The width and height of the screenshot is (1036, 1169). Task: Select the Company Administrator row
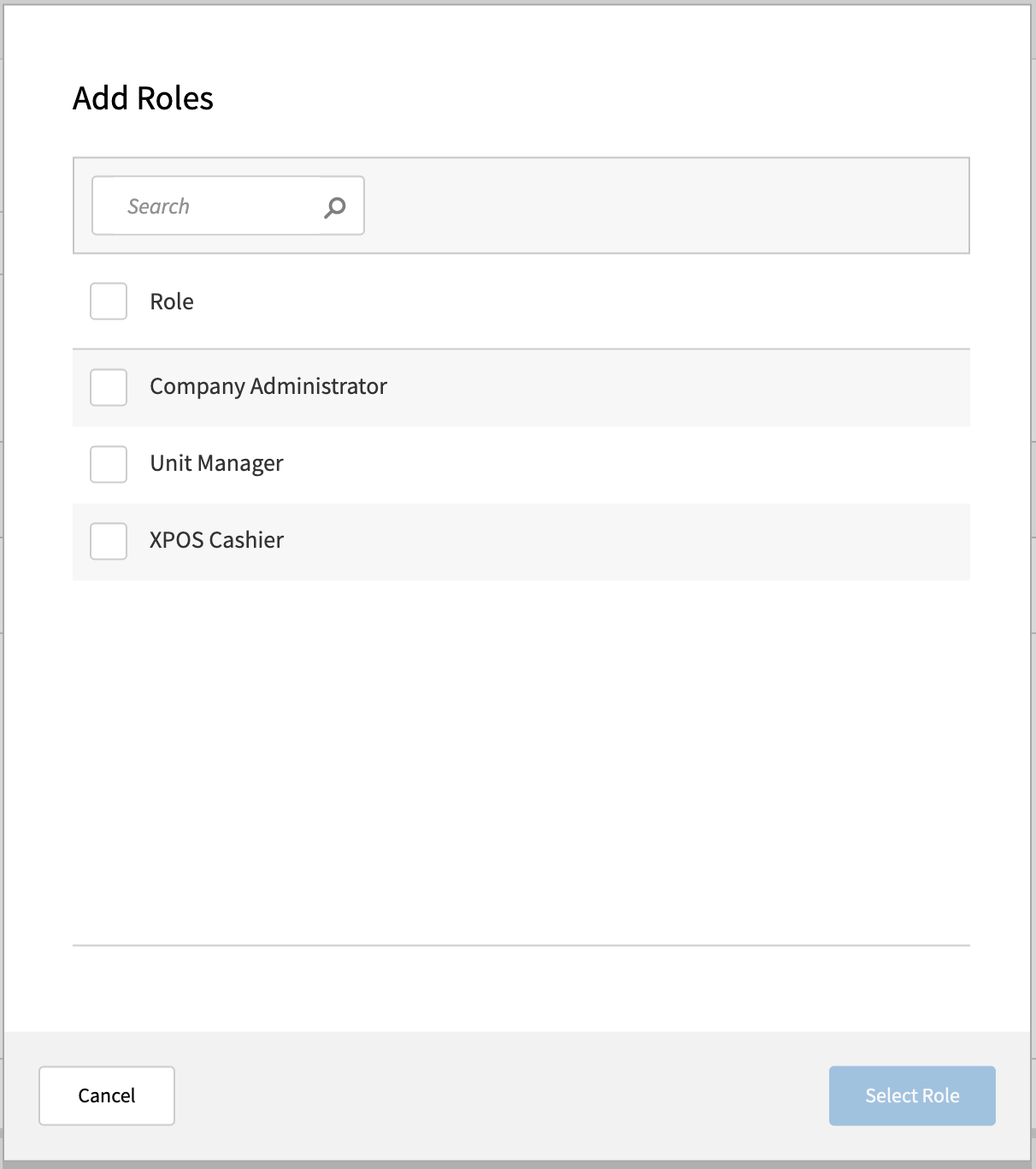[513, 387]
